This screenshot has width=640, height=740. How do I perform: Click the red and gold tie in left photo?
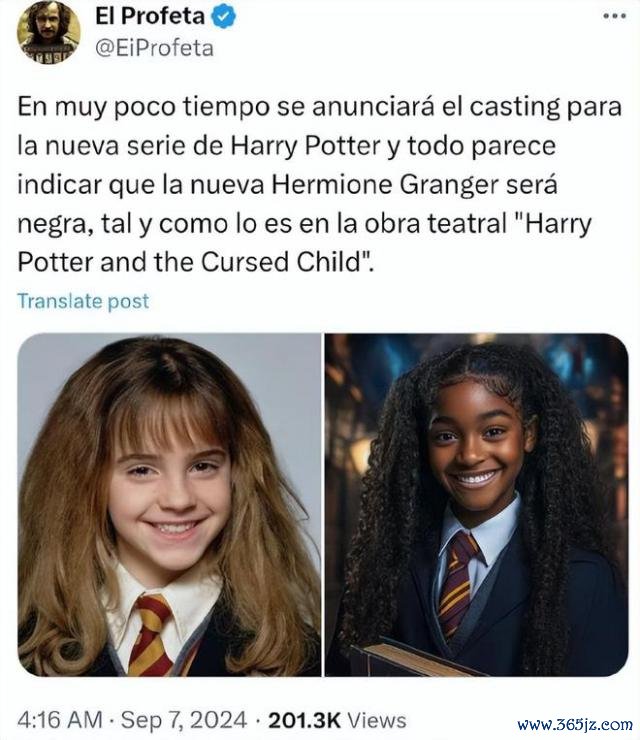click(x=152, y=635)
